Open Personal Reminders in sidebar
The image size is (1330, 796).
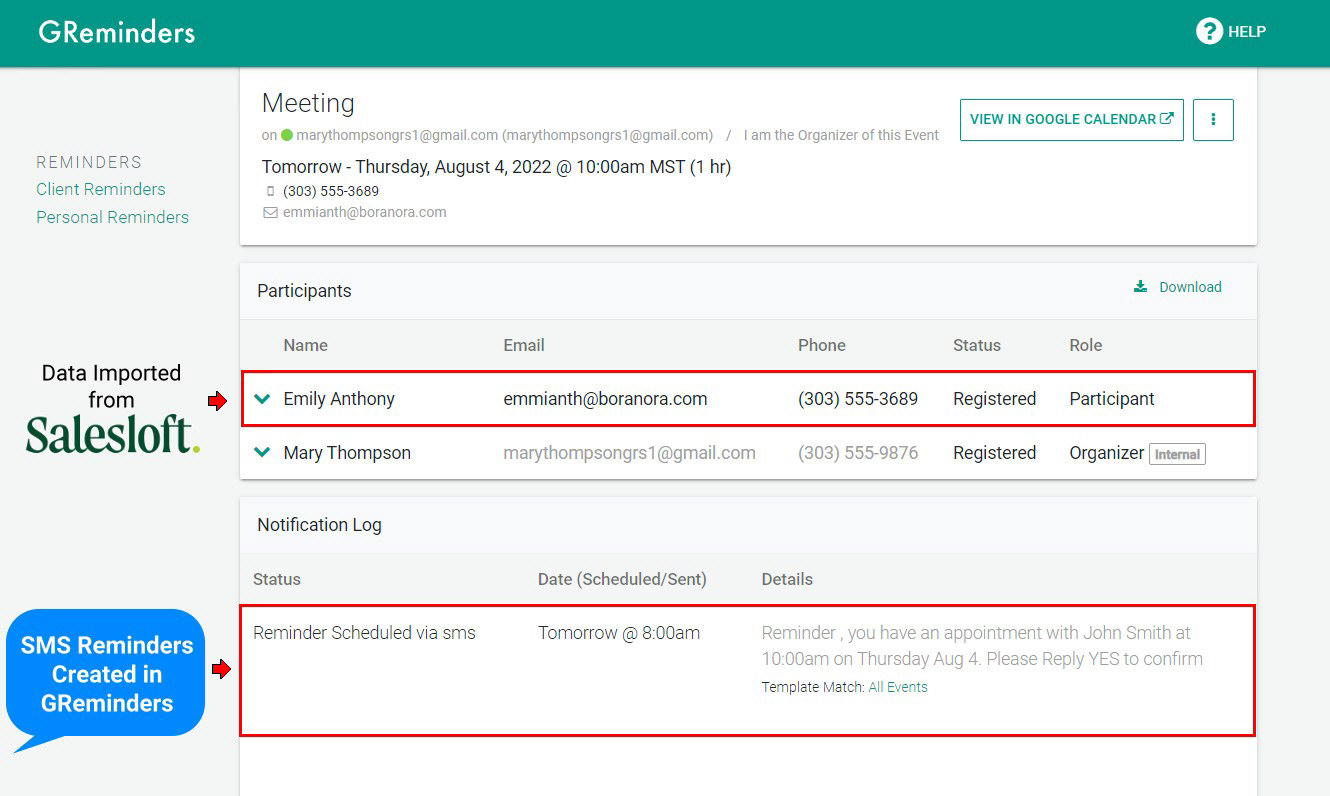(112, 217)
